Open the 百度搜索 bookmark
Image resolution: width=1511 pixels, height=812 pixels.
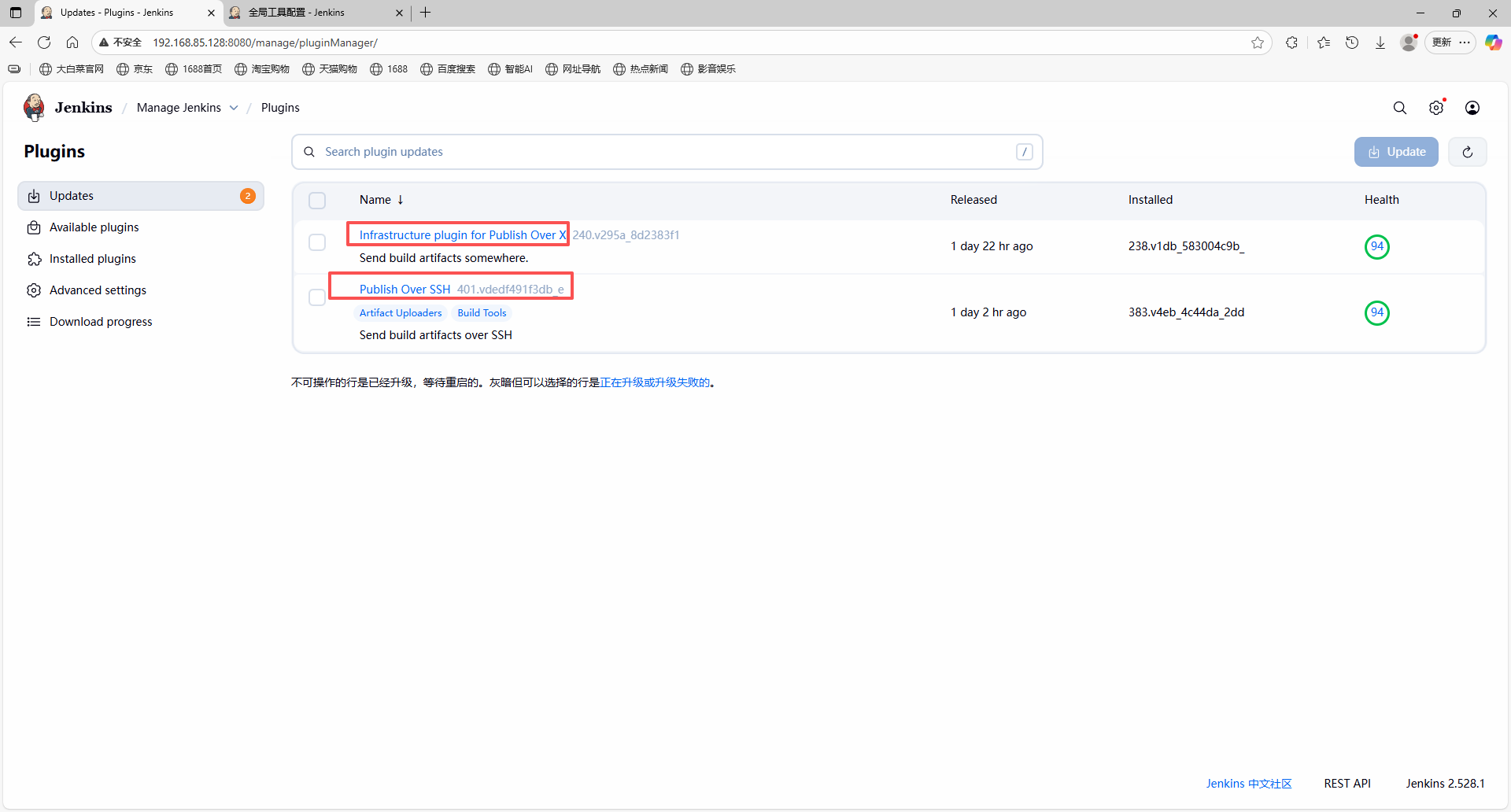448,69
